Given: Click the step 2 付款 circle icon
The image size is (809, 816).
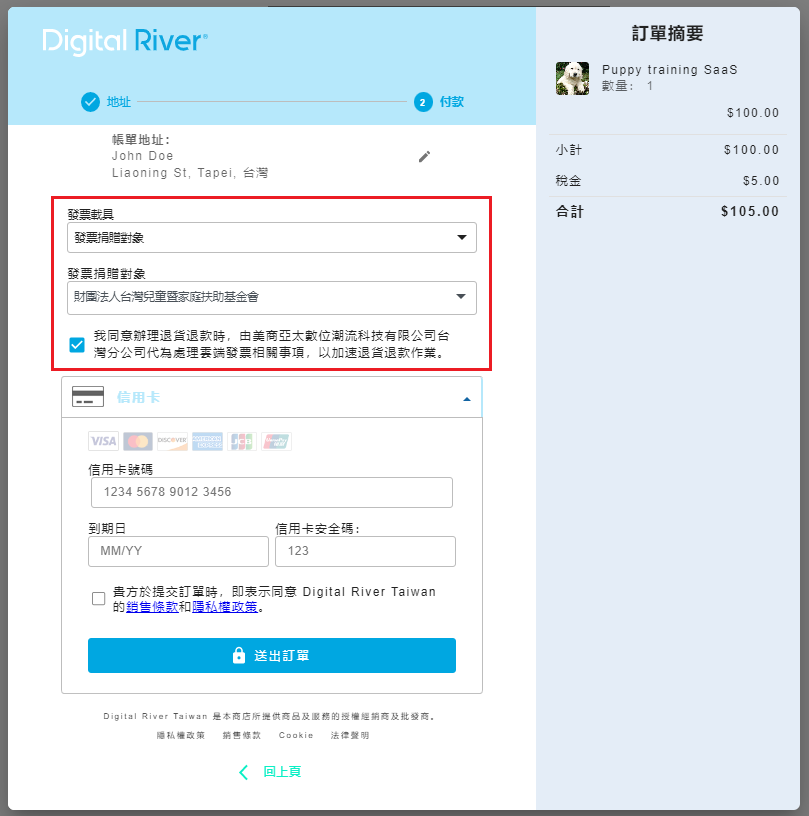Looking at the screenshot, I should [422, 102].
